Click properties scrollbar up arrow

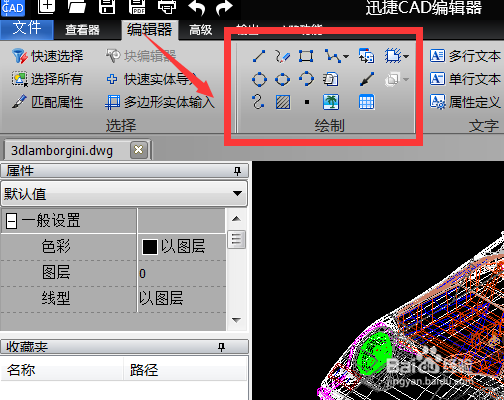coord(236,219)
